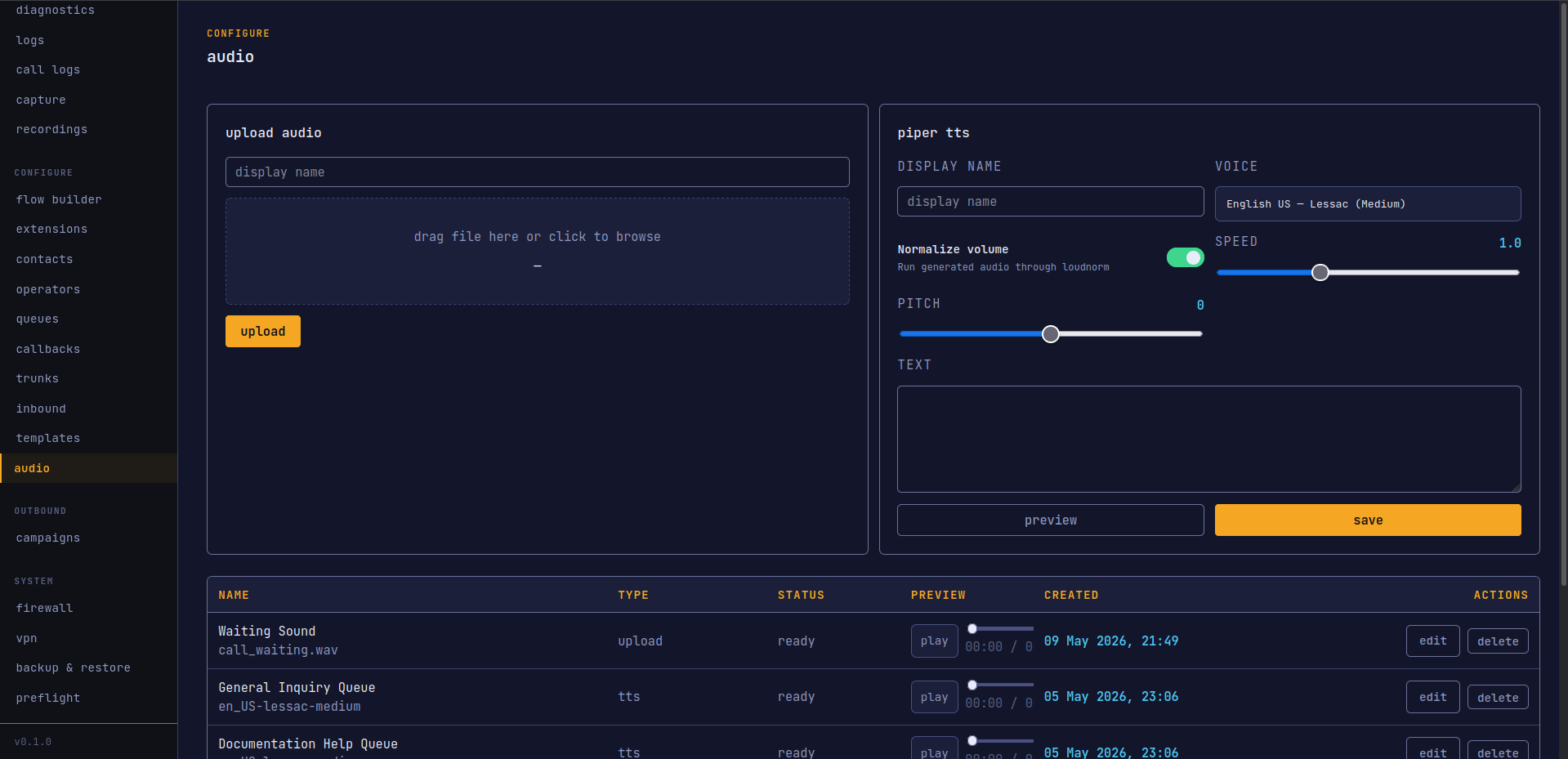Delete Documentation Help Queue entry
Image resolution: width=1568 pixels, height=759 pixels.
click(x=1498, y=752)
